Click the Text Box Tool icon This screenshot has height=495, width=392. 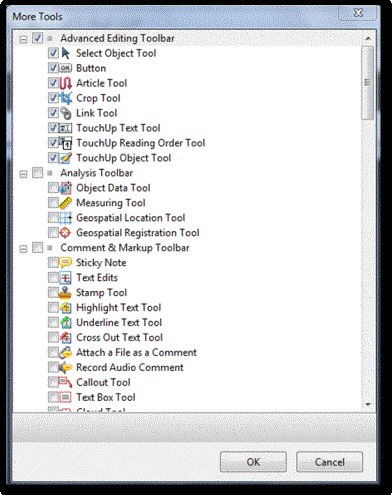coord(65,397)
